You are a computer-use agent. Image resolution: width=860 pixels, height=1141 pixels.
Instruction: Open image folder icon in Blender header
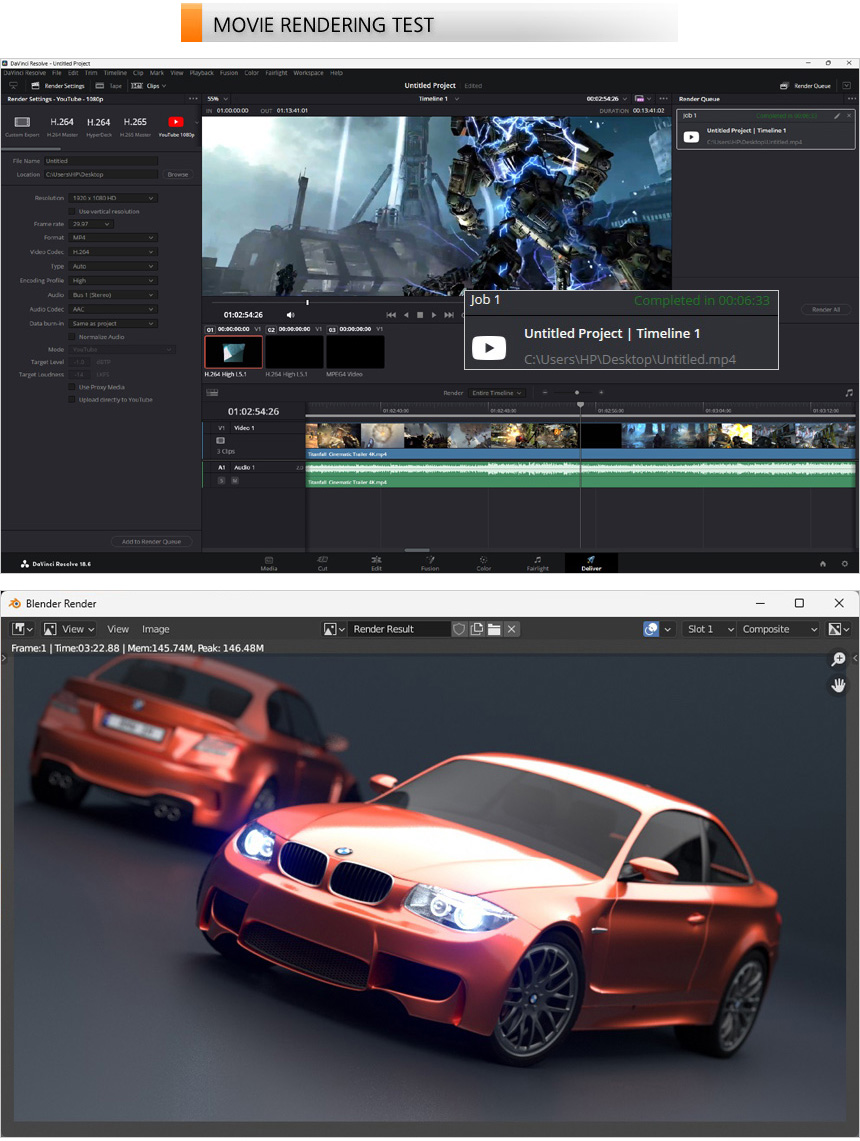coord(494,629)
